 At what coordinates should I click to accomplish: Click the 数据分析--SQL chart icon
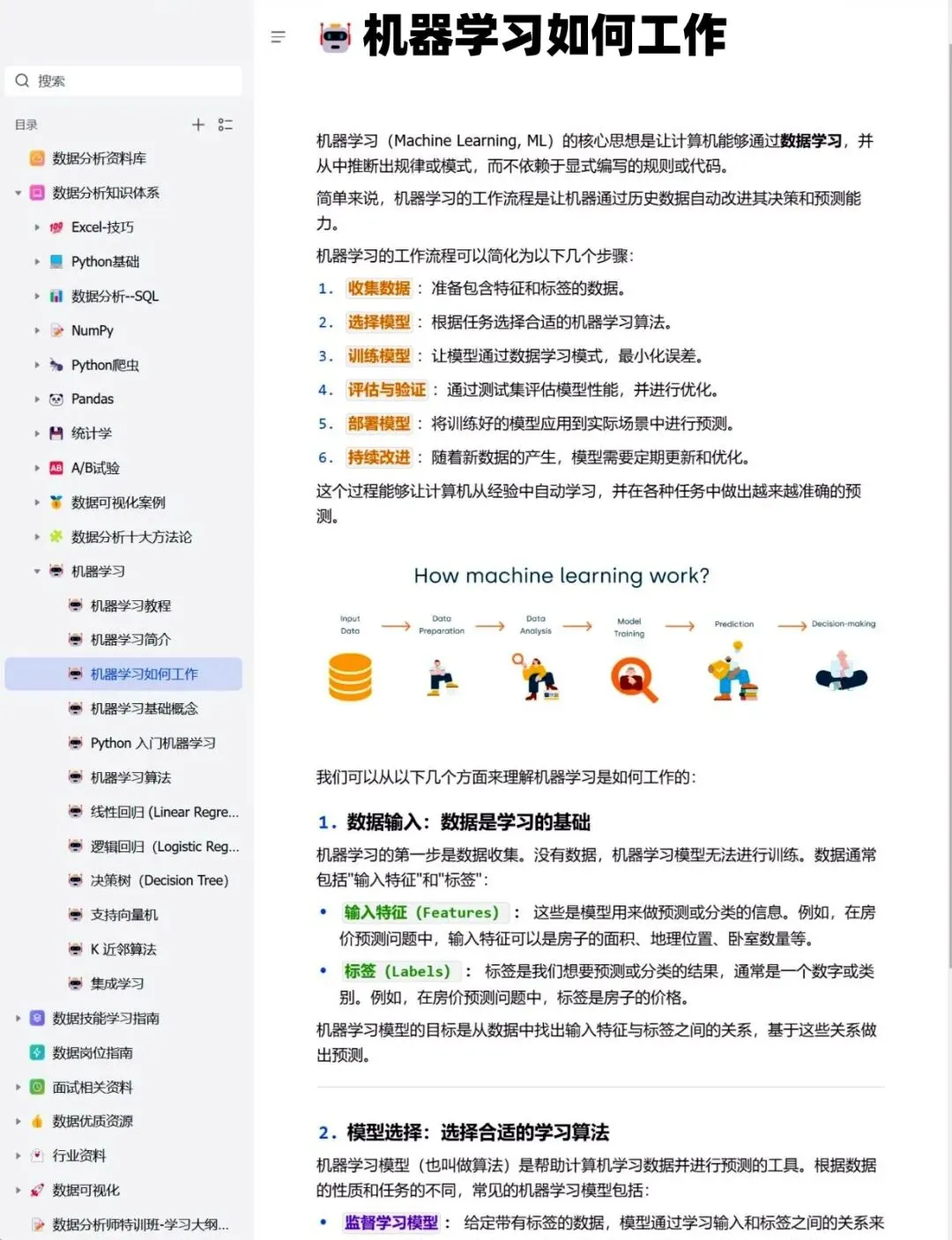[x=56, y=296]
